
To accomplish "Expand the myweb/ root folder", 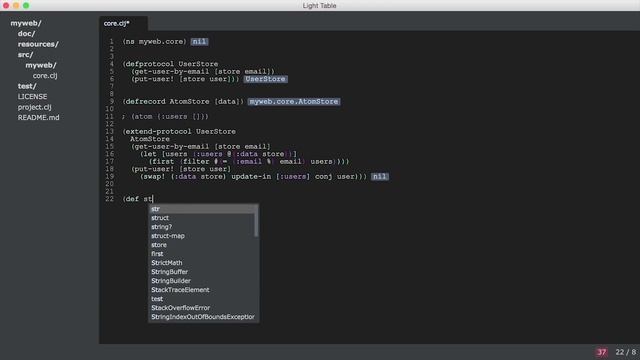I will (26, 23).
